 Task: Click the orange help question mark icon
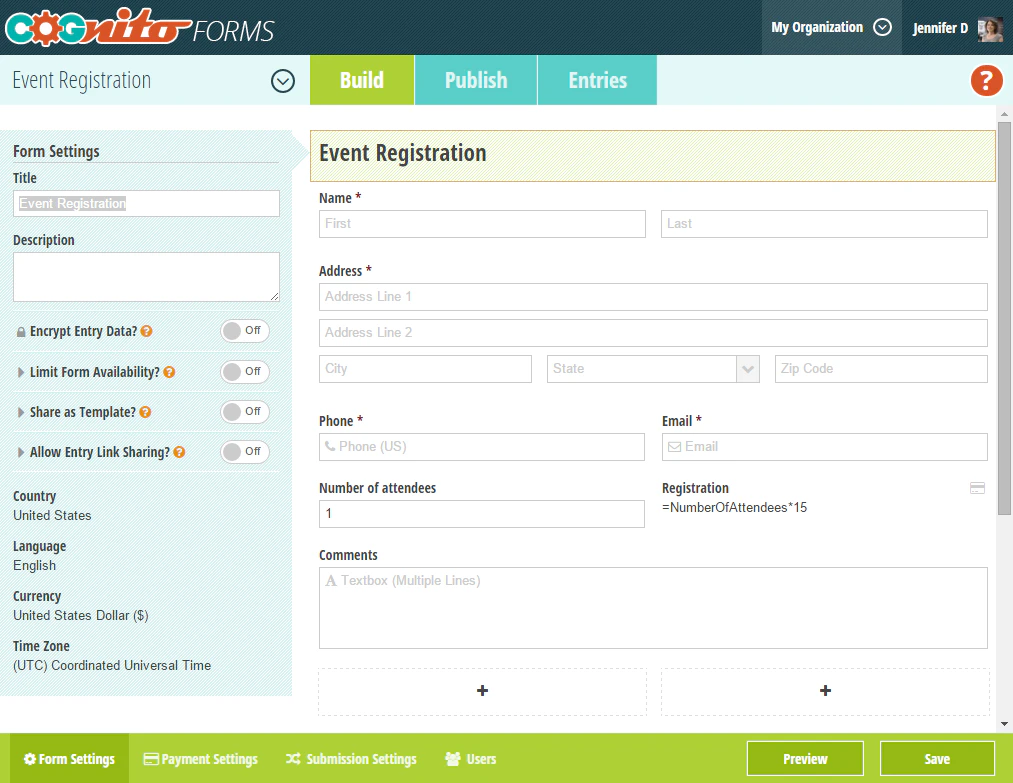[986, 80]
